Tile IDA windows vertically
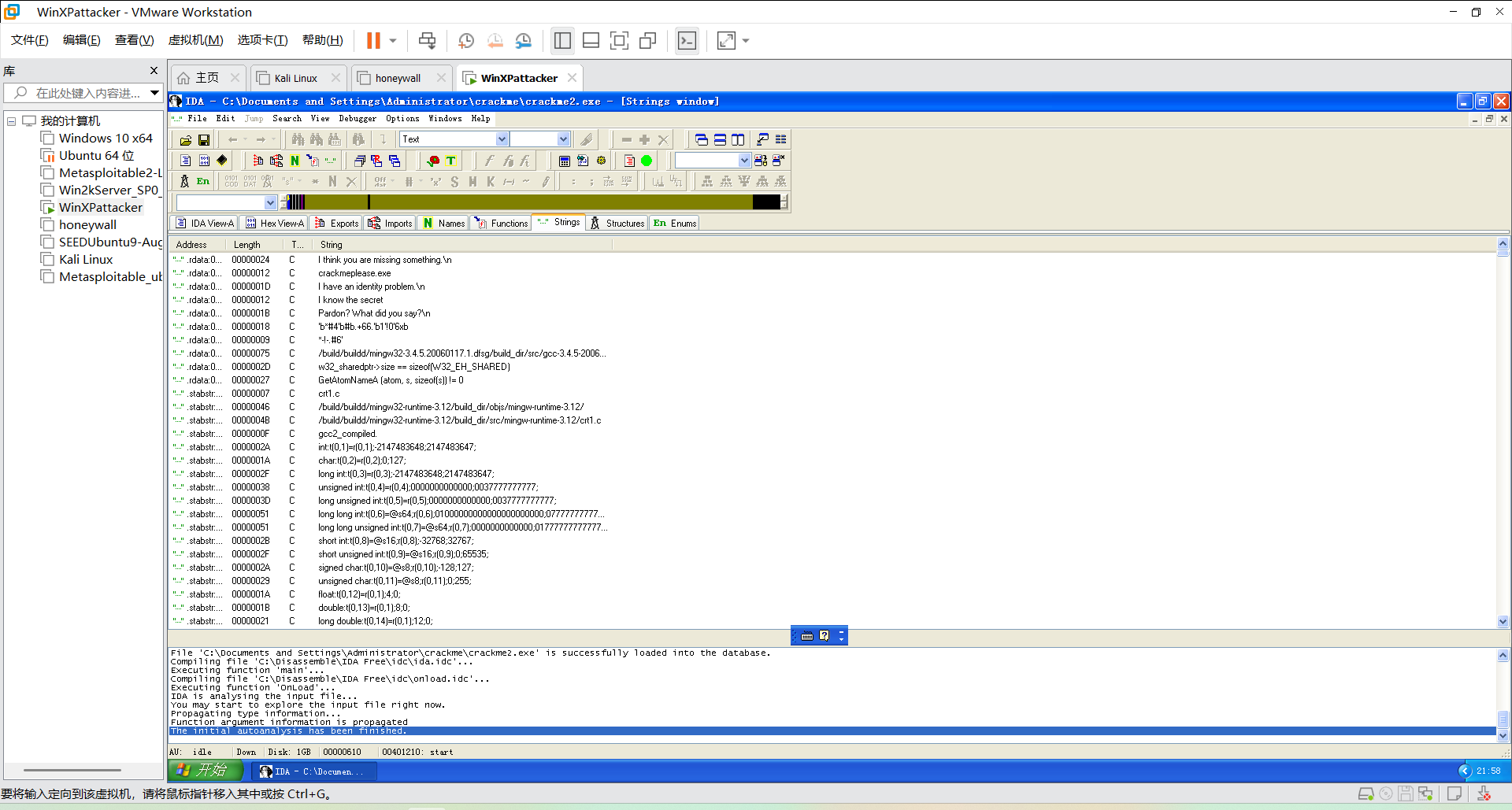Viewport: 1512px width, 810px height. pos(738,140)
